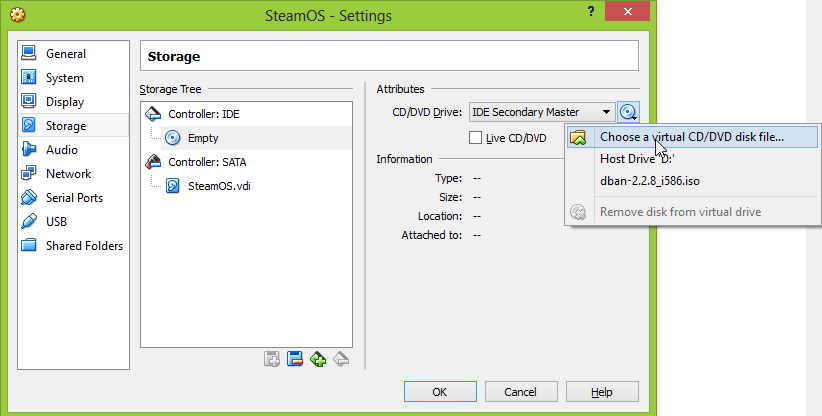
Task: Click the Audio speaker icon
Action: (29, 149)
